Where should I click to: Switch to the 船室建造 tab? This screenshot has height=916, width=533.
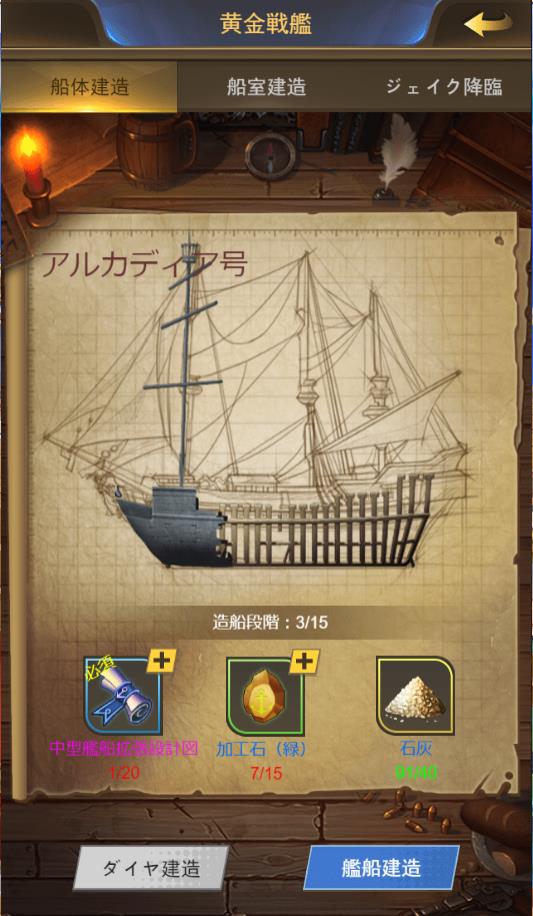point(266,86)
